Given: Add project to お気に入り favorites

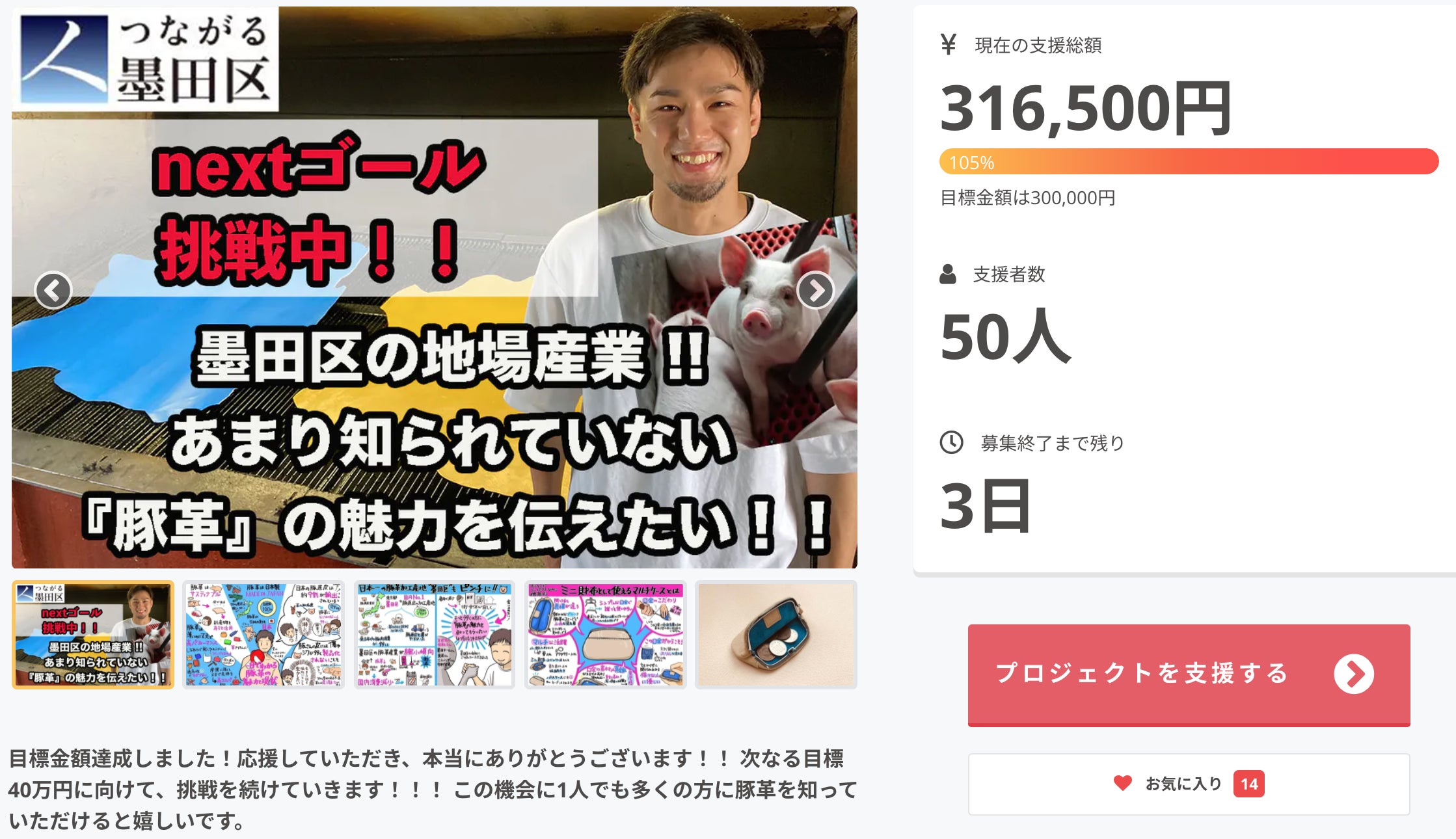Looking at the screenshot, I should click(x=1189, y=784).
